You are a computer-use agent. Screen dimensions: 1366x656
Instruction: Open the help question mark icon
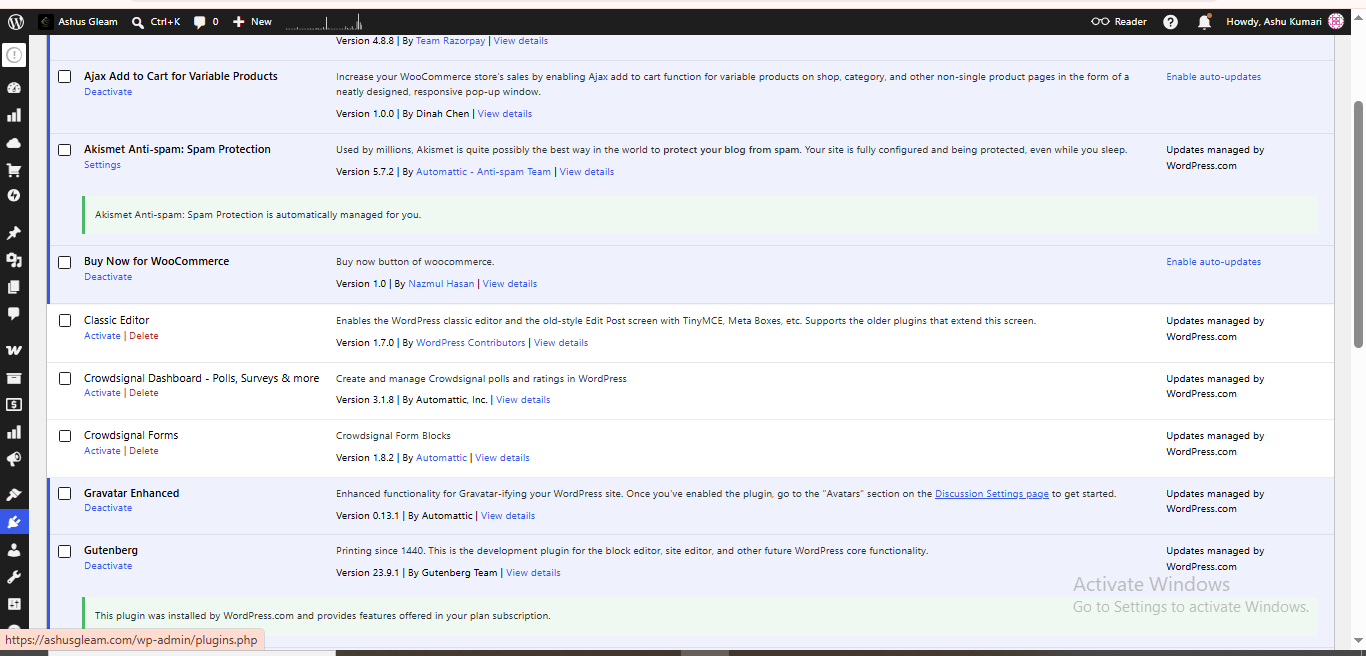coord(1171,21)
